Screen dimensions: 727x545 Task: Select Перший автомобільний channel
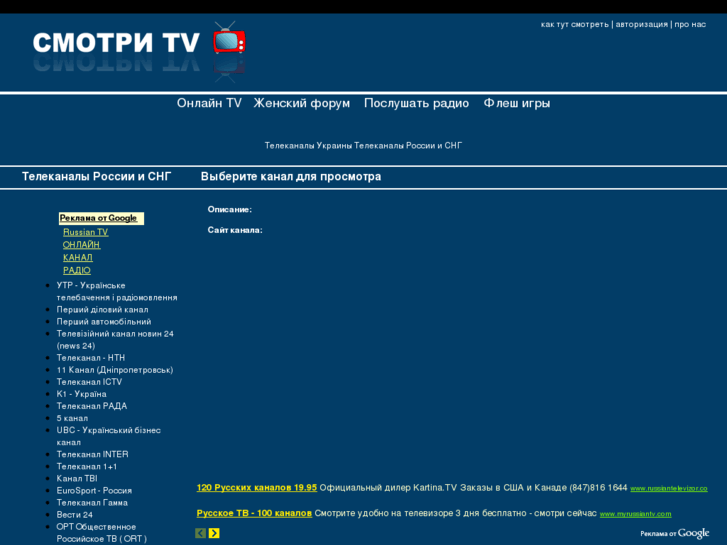point(104,321)
